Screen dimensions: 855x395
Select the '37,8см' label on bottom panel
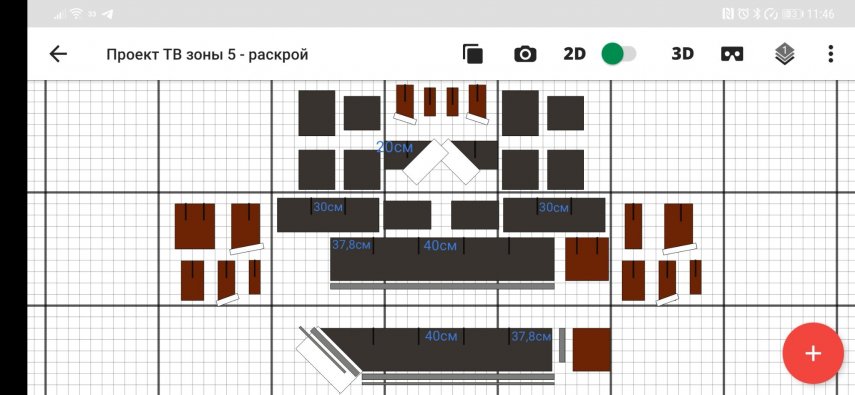531,337
